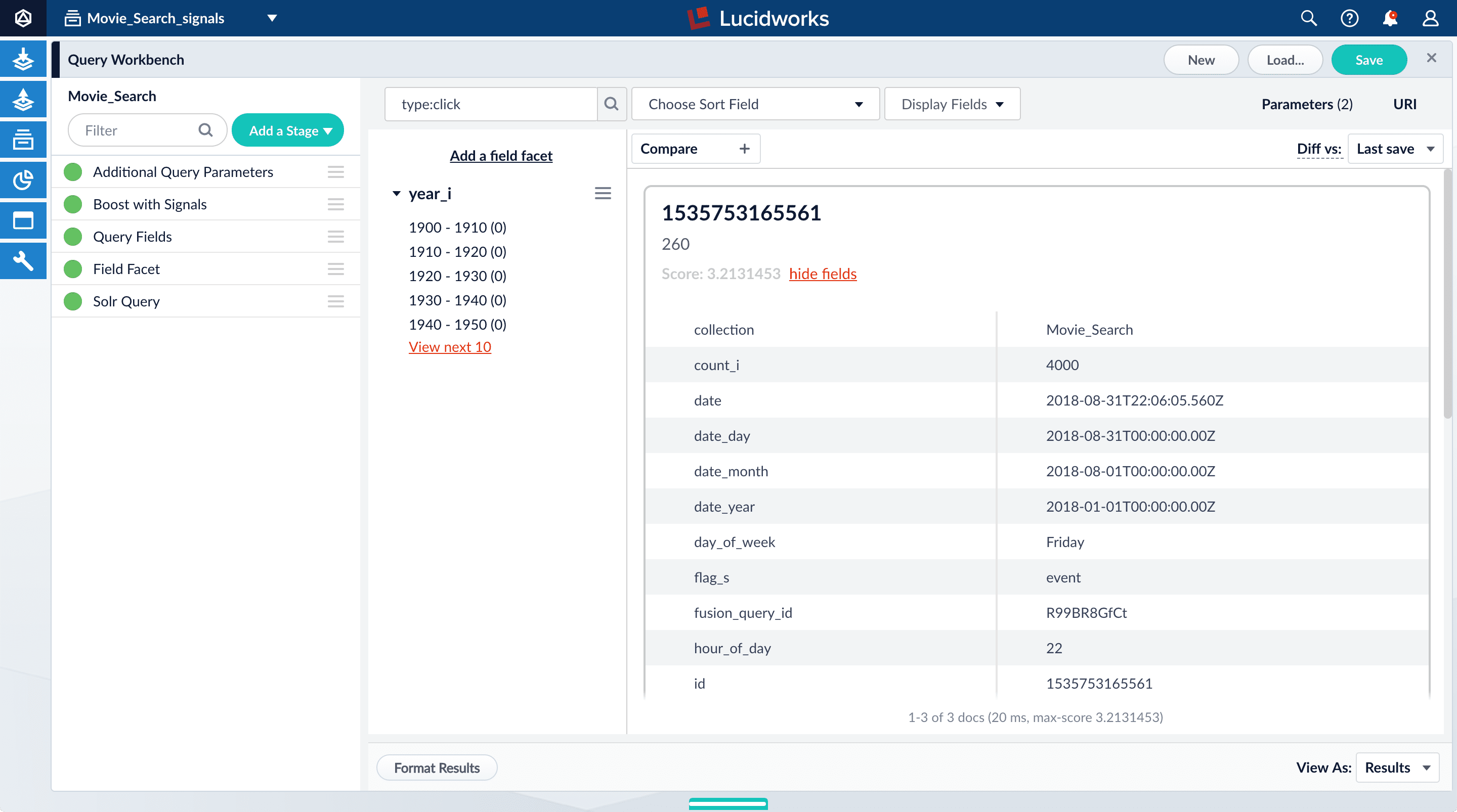1457x812 pixels.
Task: Open the year_i facet hamburger menu
Action: click(x=603, y=193)
